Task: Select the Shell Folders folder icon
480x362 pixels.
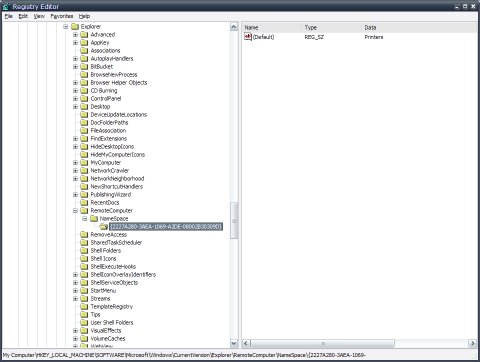Action: pos(84,251)
